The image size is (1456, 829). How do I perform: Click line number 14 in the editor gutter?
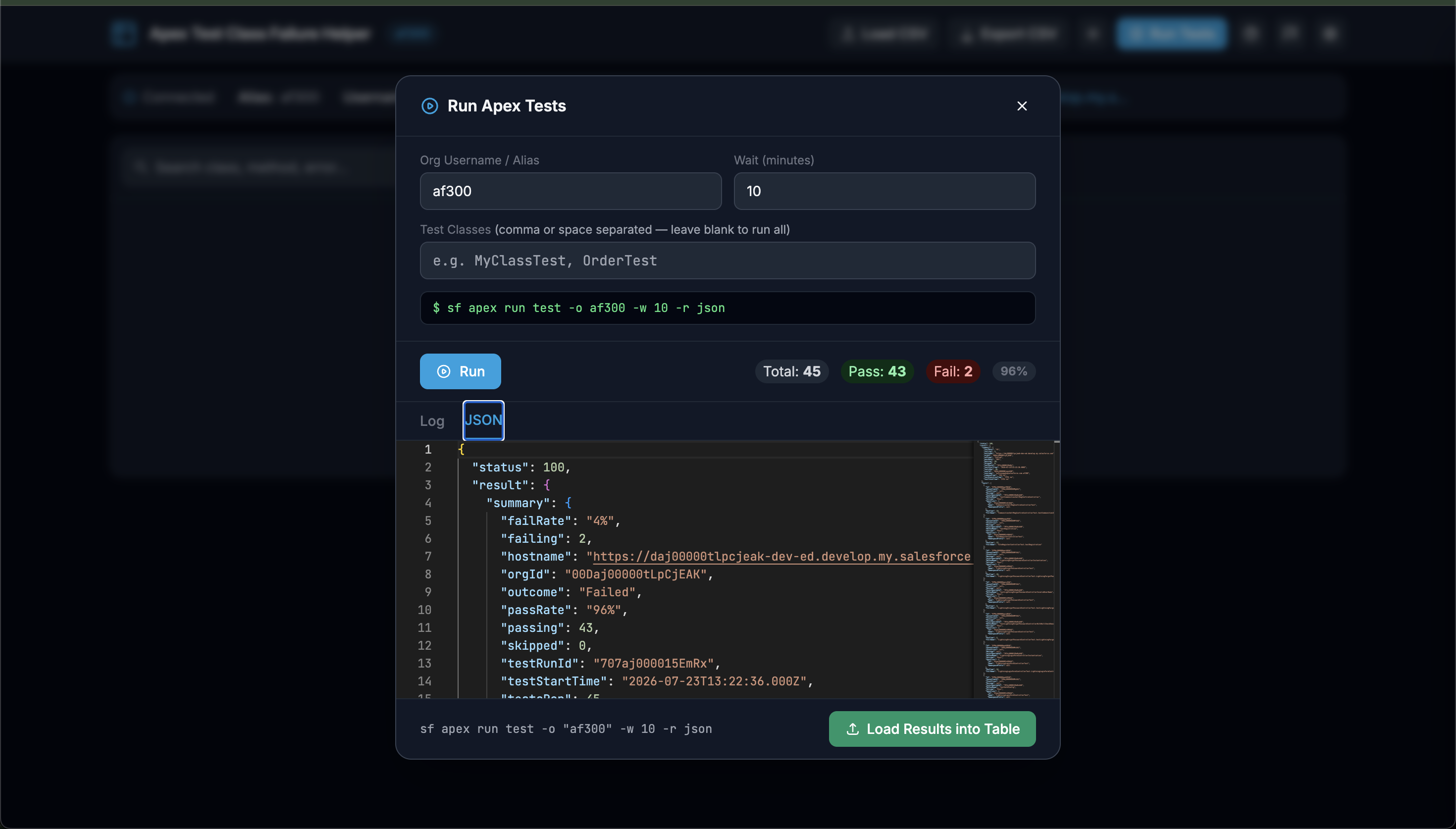(424, 681)
